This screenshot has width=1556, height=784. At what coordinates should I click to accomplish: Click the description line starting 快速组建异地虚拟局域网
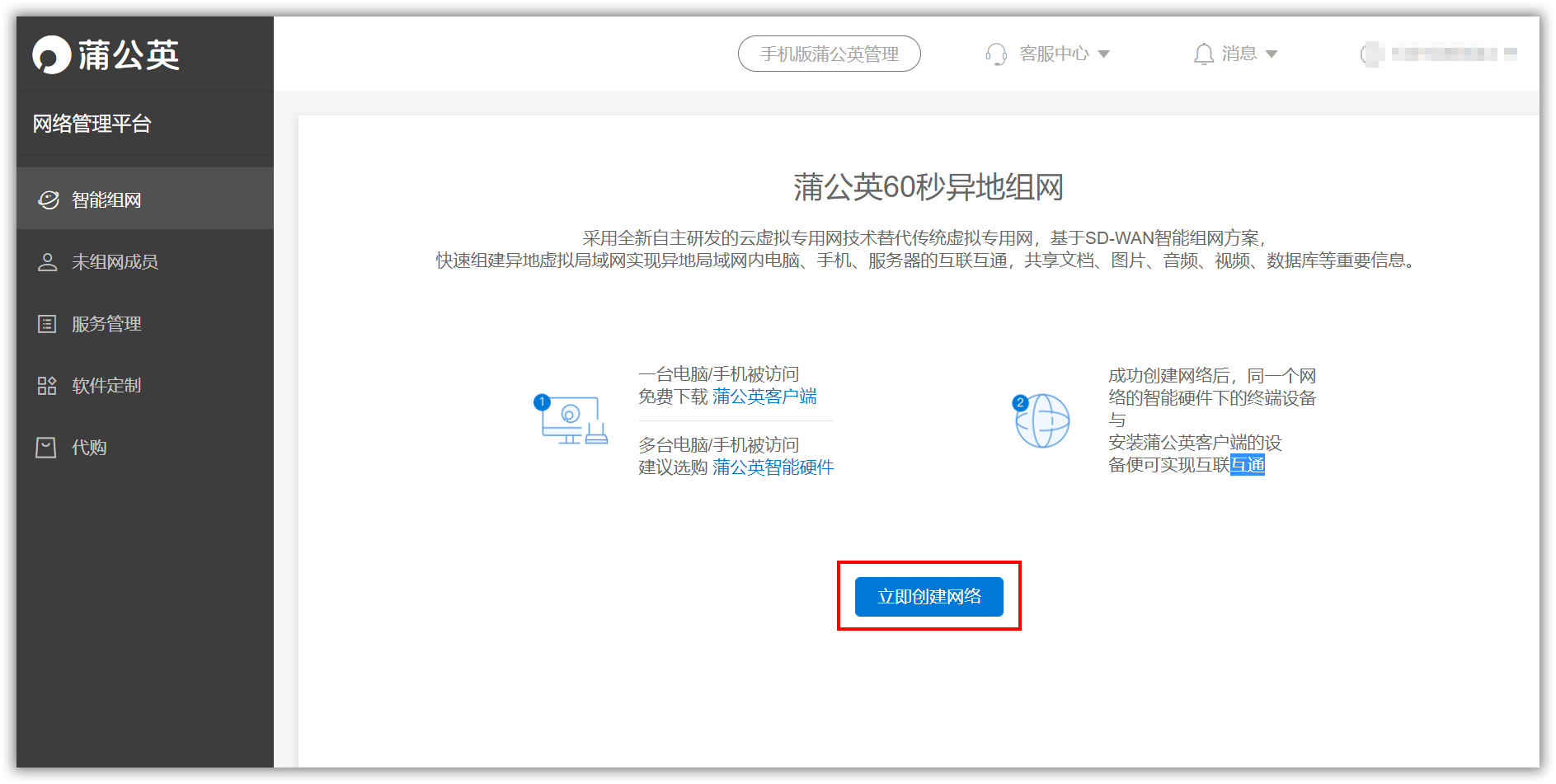928,261
